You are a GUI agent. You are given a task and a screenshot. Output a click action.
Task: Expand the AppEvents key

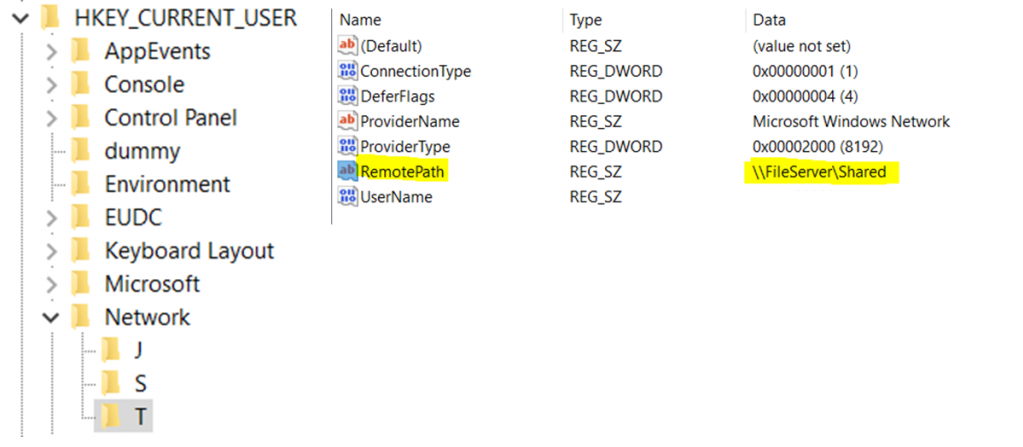pyautogui.click(x=52, y=52)
